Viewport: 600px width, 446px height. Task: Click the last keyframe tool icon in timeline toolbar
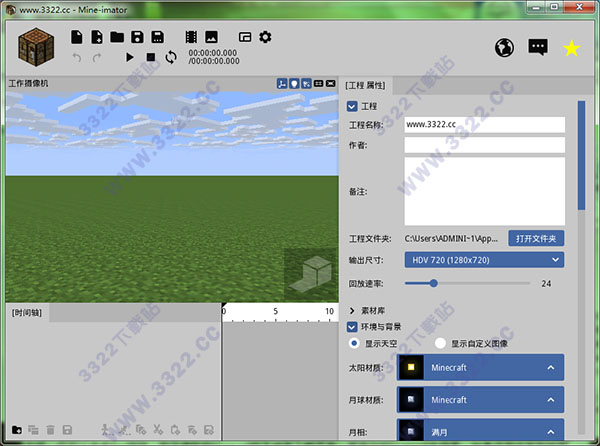click(x=209, y=430)
